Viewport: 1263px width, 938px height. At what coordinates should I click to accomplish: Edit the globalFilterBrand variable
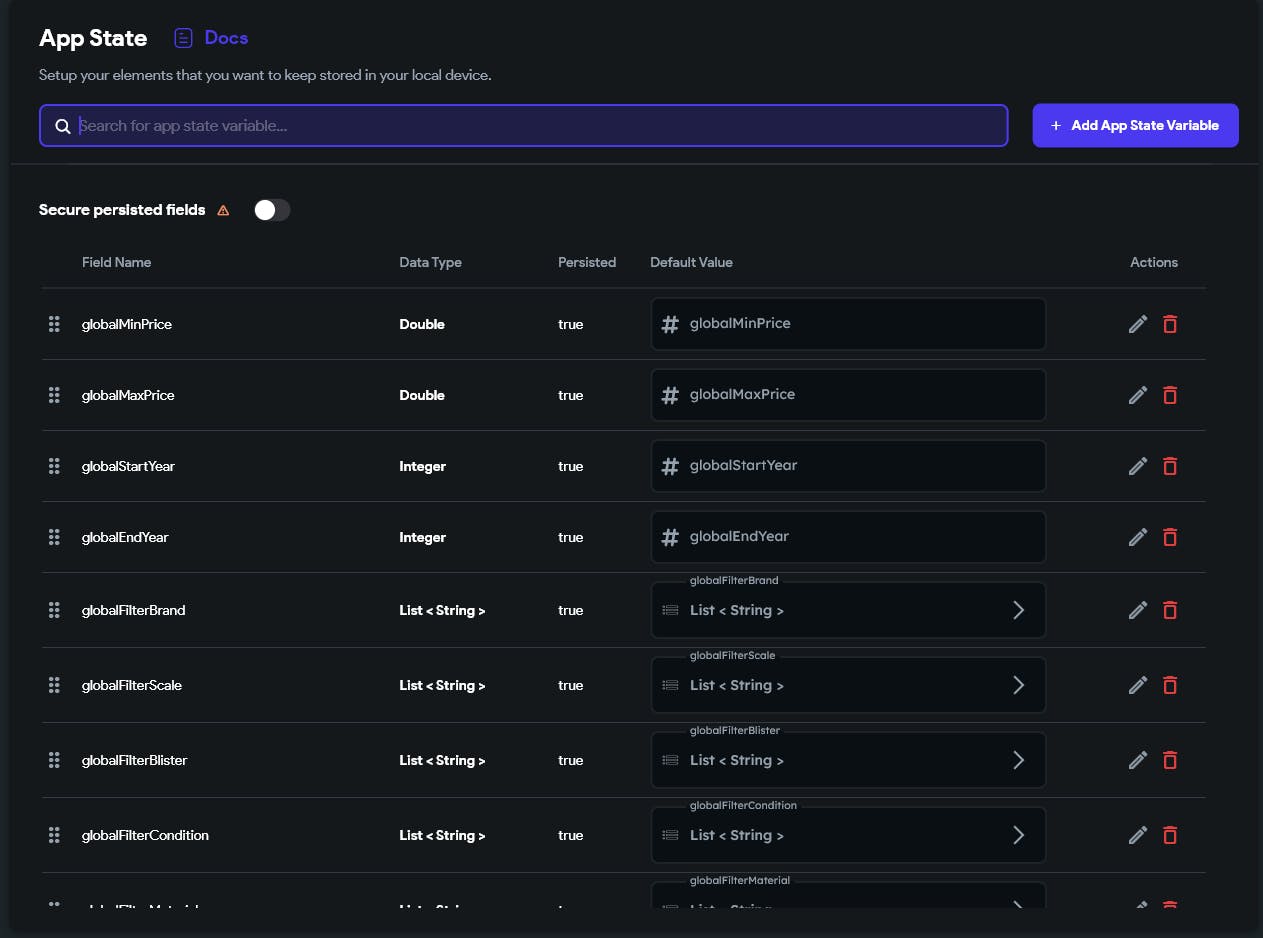point(1137,610)
